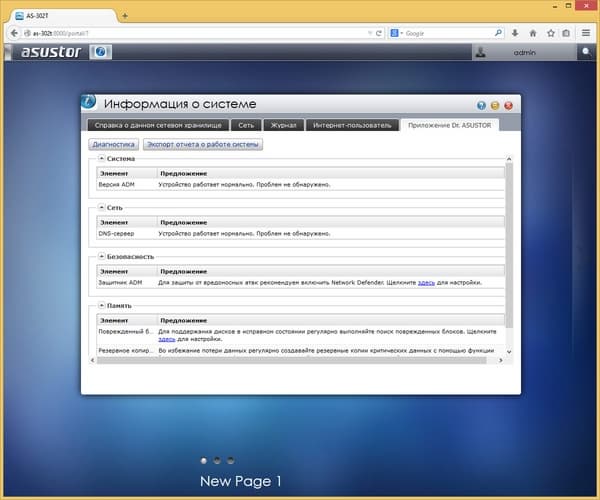Screen dimensions: 600x500
Task: Select the AS-302T browser tab
Action: pos(63,16)
